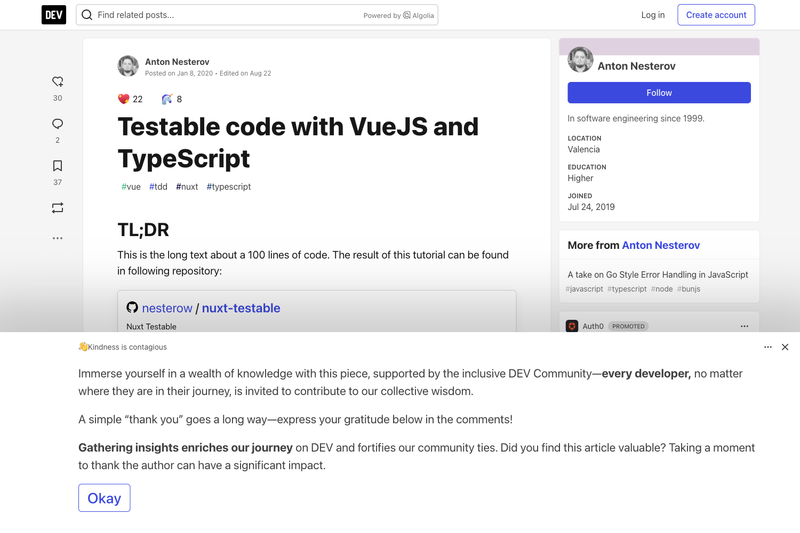Follow Anton Nesterov
800x533 pixels.
click(x=659, y=93)
